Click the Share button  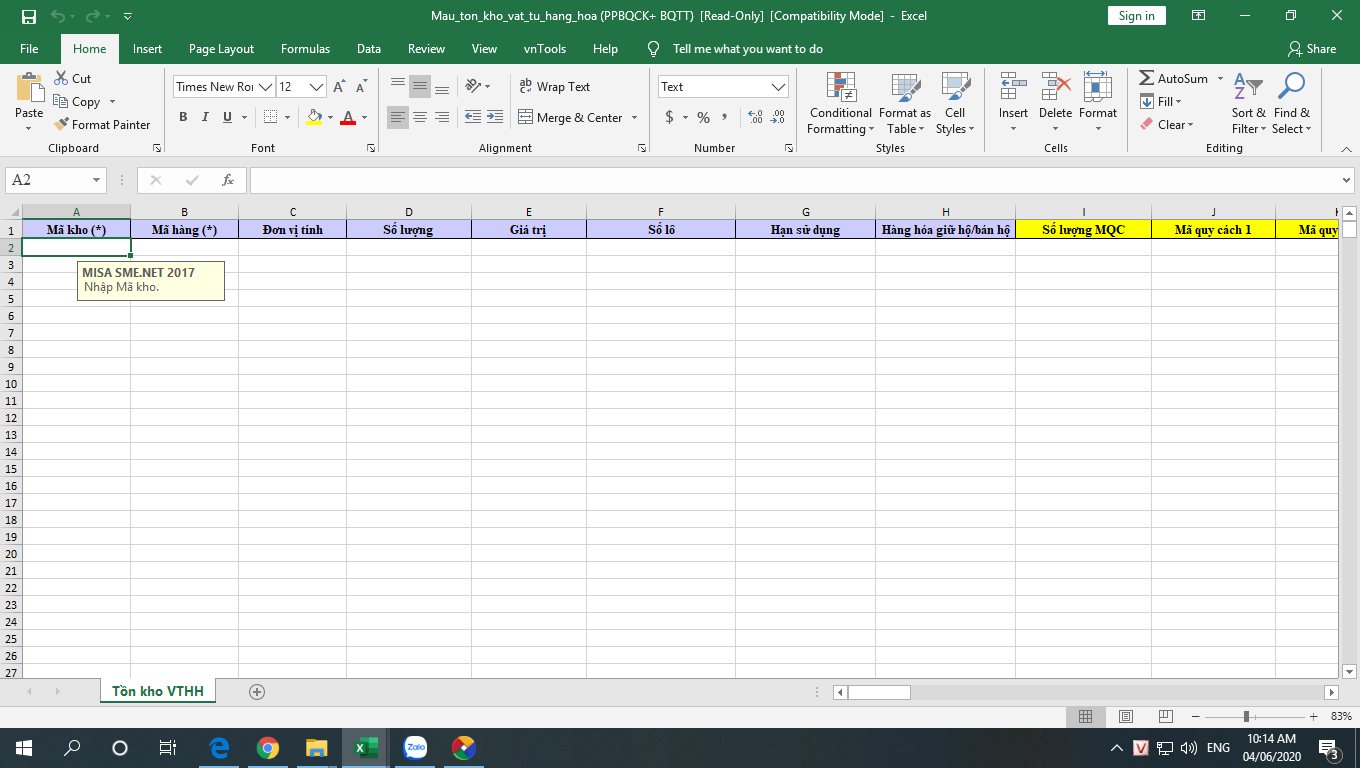tap(1312, 49)
